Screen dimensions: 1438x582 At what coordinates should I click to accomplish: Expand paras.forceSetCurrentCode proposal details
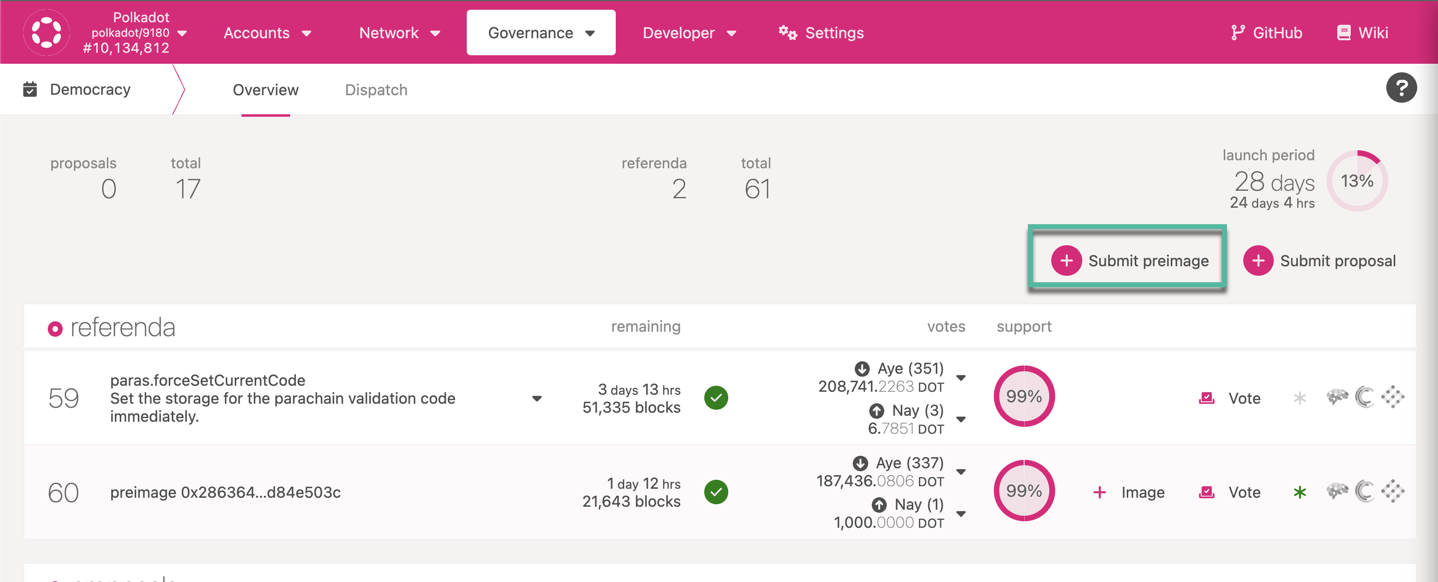tap(537, 399)
